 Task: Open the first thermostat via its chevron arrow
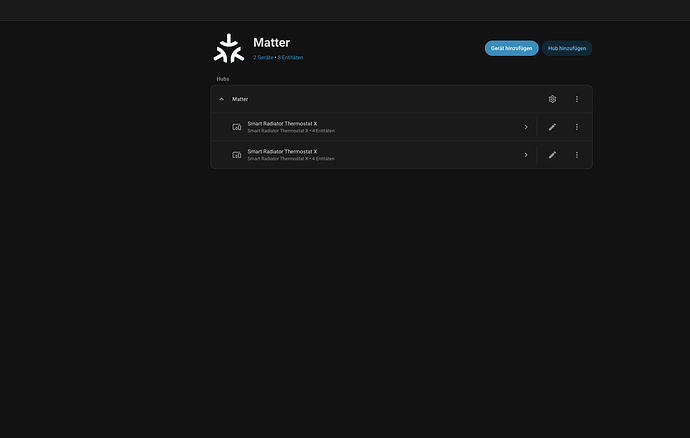coord(526,127)
